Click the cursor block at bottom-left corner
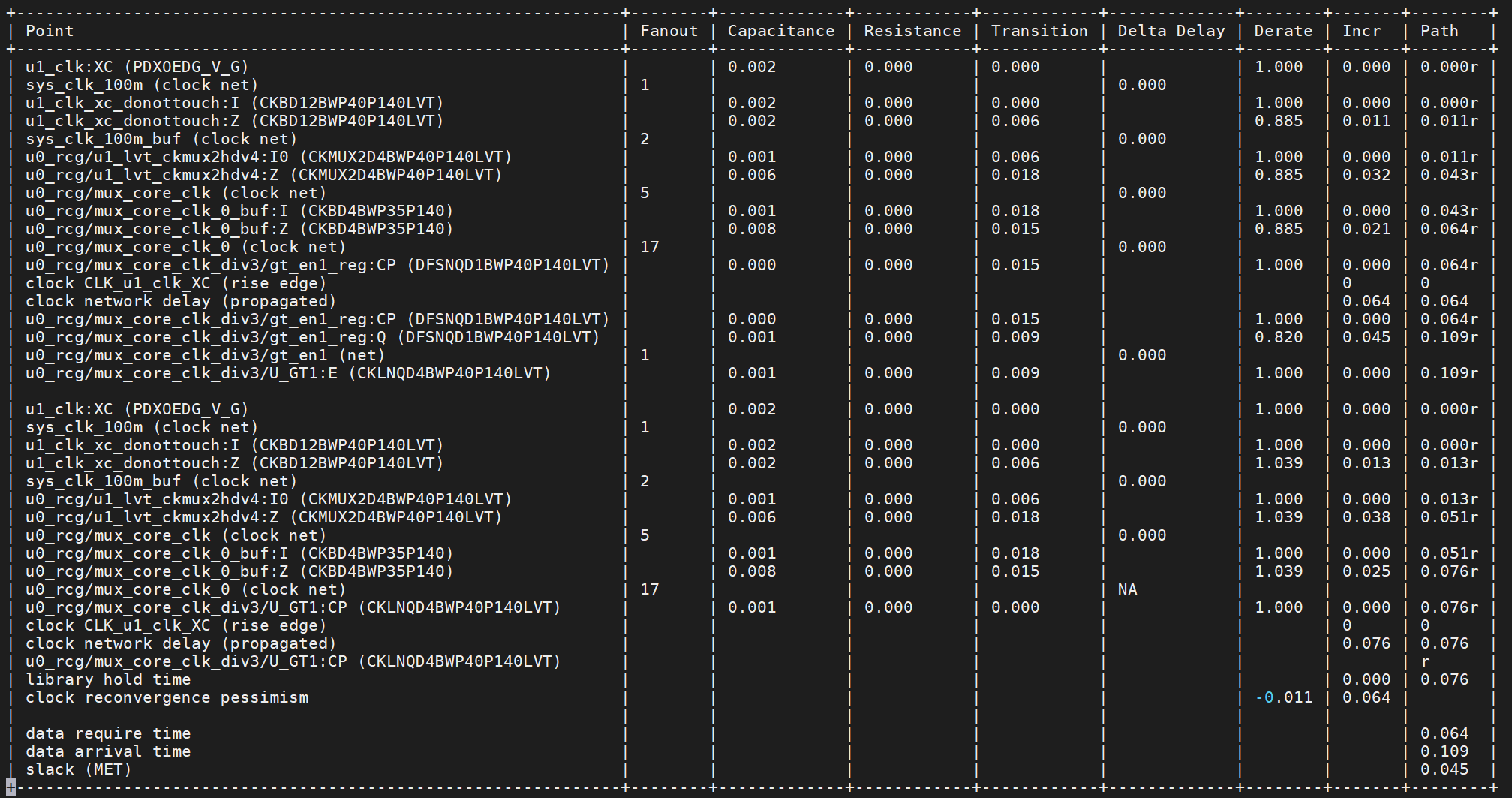The height and width of the screenshot is (798, 1512). tap(11, 787)
